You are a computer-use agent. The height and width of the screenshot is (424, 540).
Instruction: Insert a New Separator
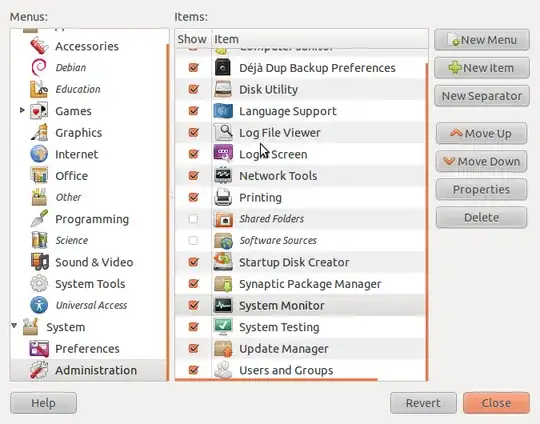pyautogui.click(x=482, y=96)
